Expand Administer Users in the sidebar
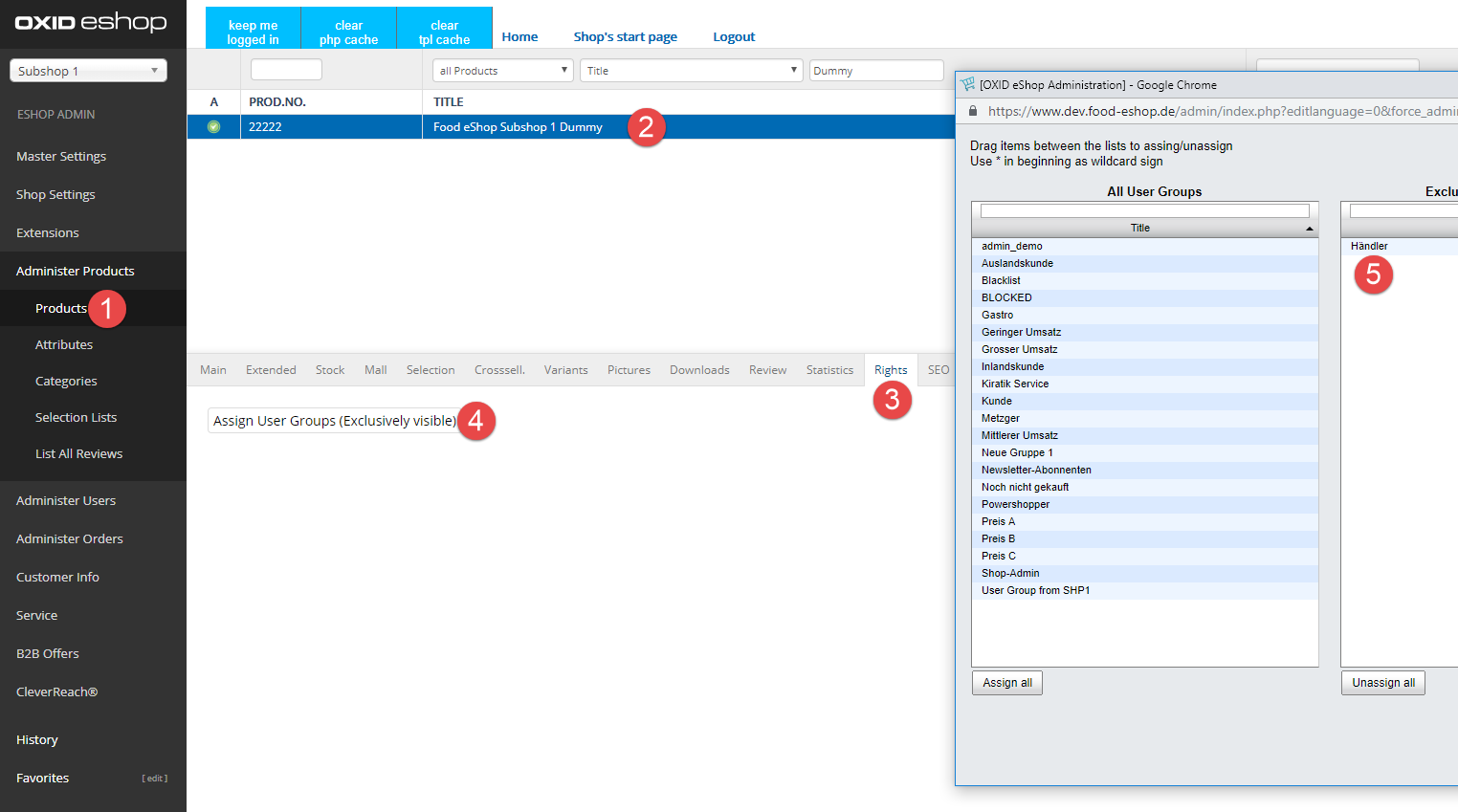The height and width of the screenshot is (812, 1458). 66,500
